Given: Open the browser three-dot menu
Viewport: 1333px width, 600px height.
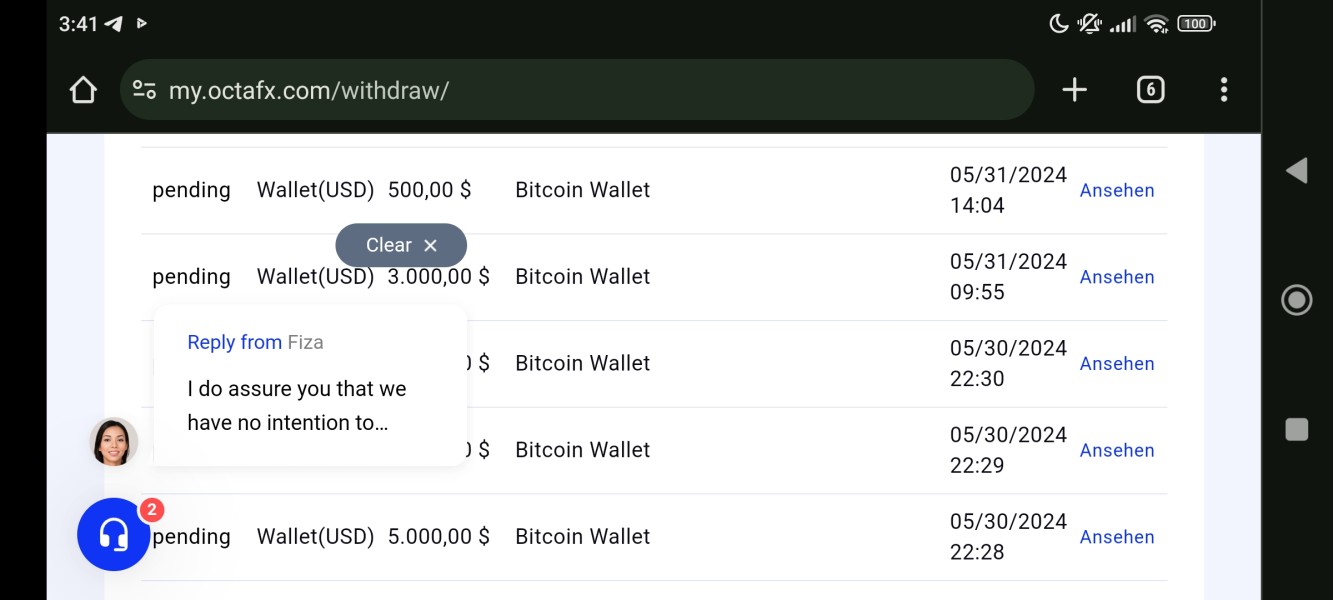Looking at the screenshot, I should (x=1223, y=90).
